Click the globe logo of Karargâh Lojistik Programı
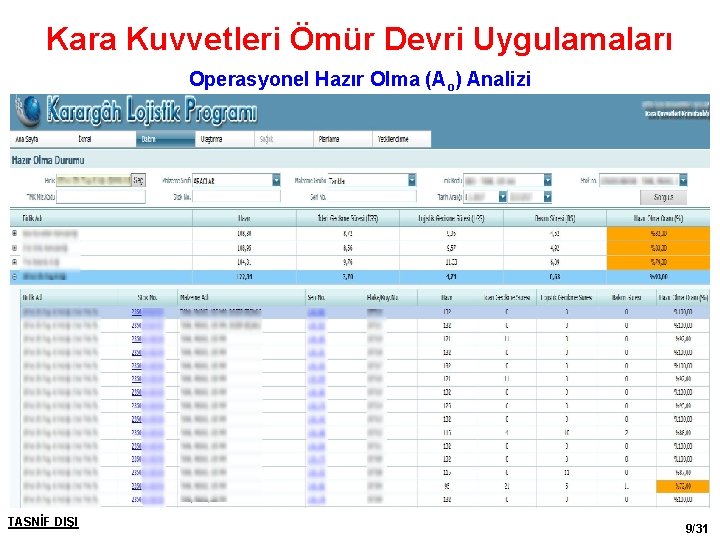The width and height of the screenshot is (720, 540). [x=28, y=111]
